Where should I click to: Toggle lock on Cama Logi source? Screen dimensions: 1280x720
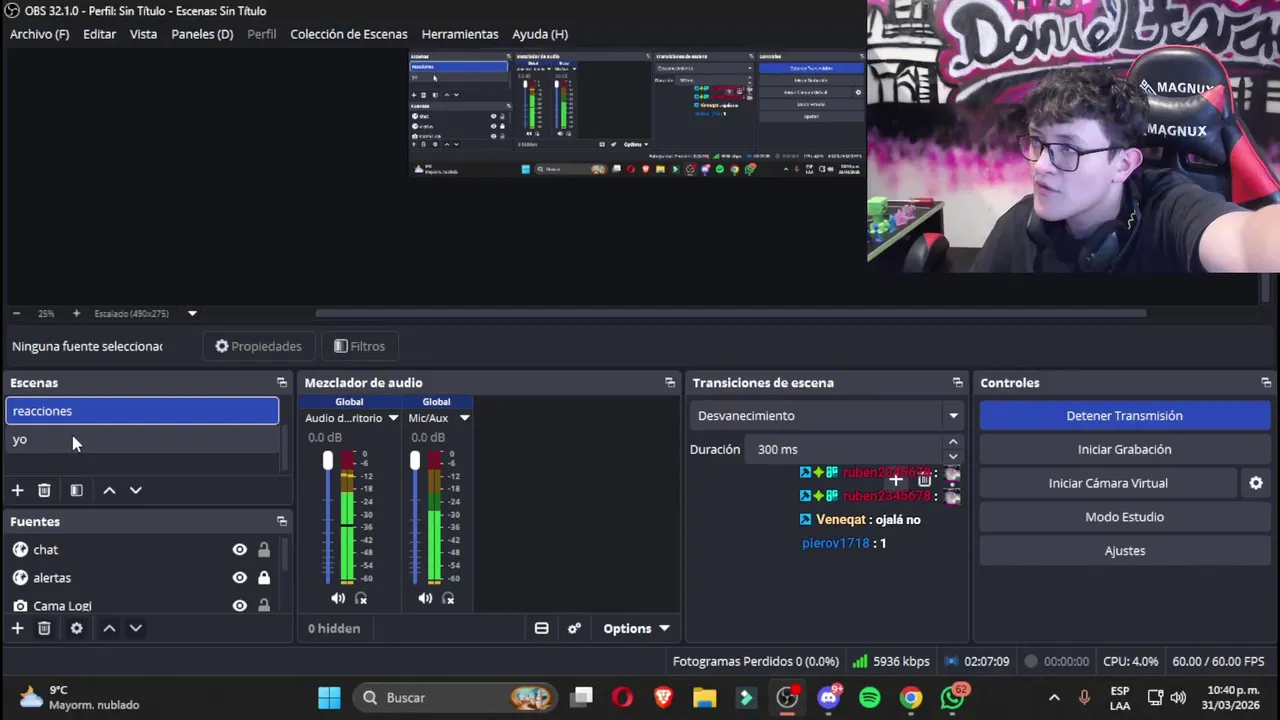(264, 606)
